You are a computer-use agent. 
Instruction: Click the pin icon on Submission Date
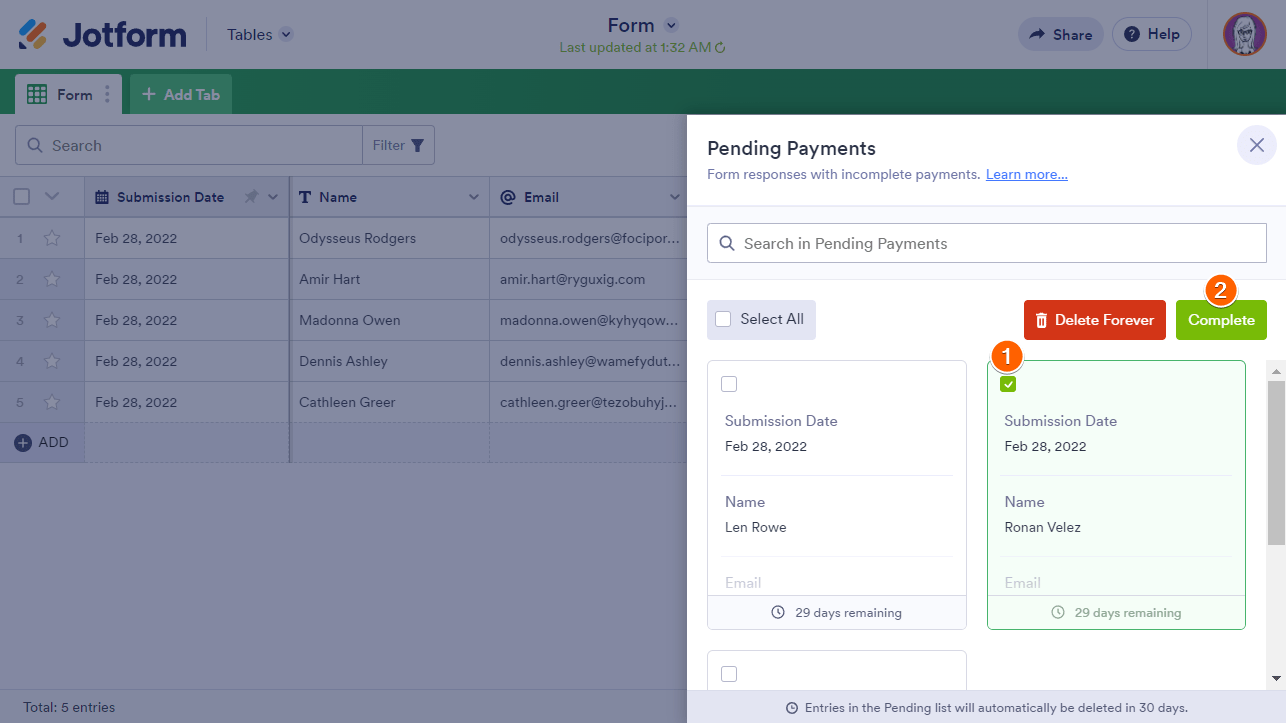pyautogui.click(x=251, y=197)
